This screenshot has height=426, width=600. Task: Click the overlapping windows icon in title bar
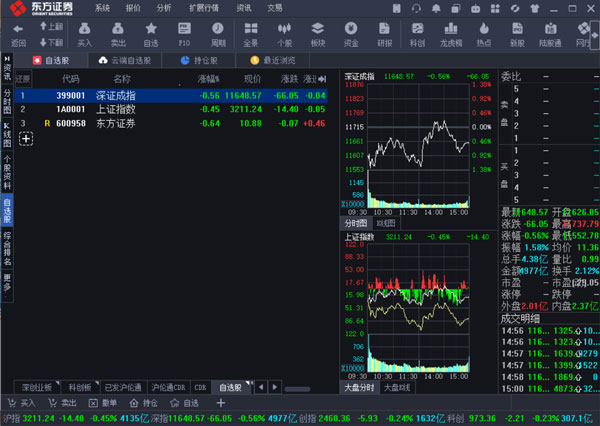pos(455,8)
